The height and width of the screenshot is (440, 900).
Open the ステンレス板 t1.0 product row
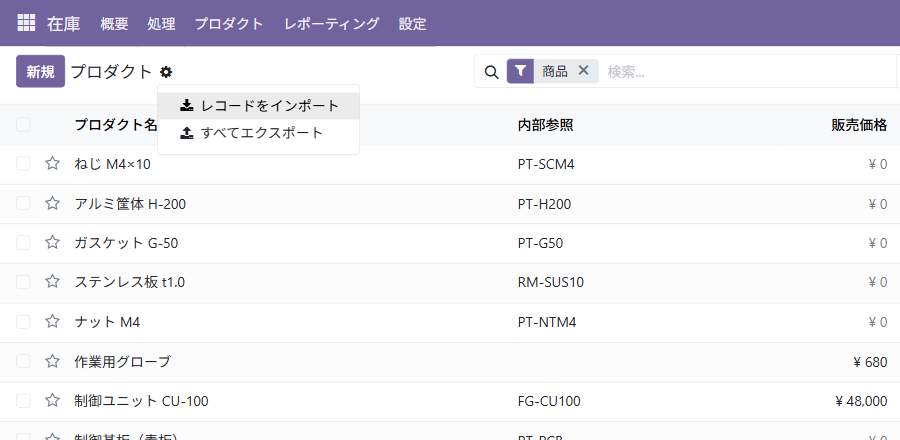[x=450, y=282]
